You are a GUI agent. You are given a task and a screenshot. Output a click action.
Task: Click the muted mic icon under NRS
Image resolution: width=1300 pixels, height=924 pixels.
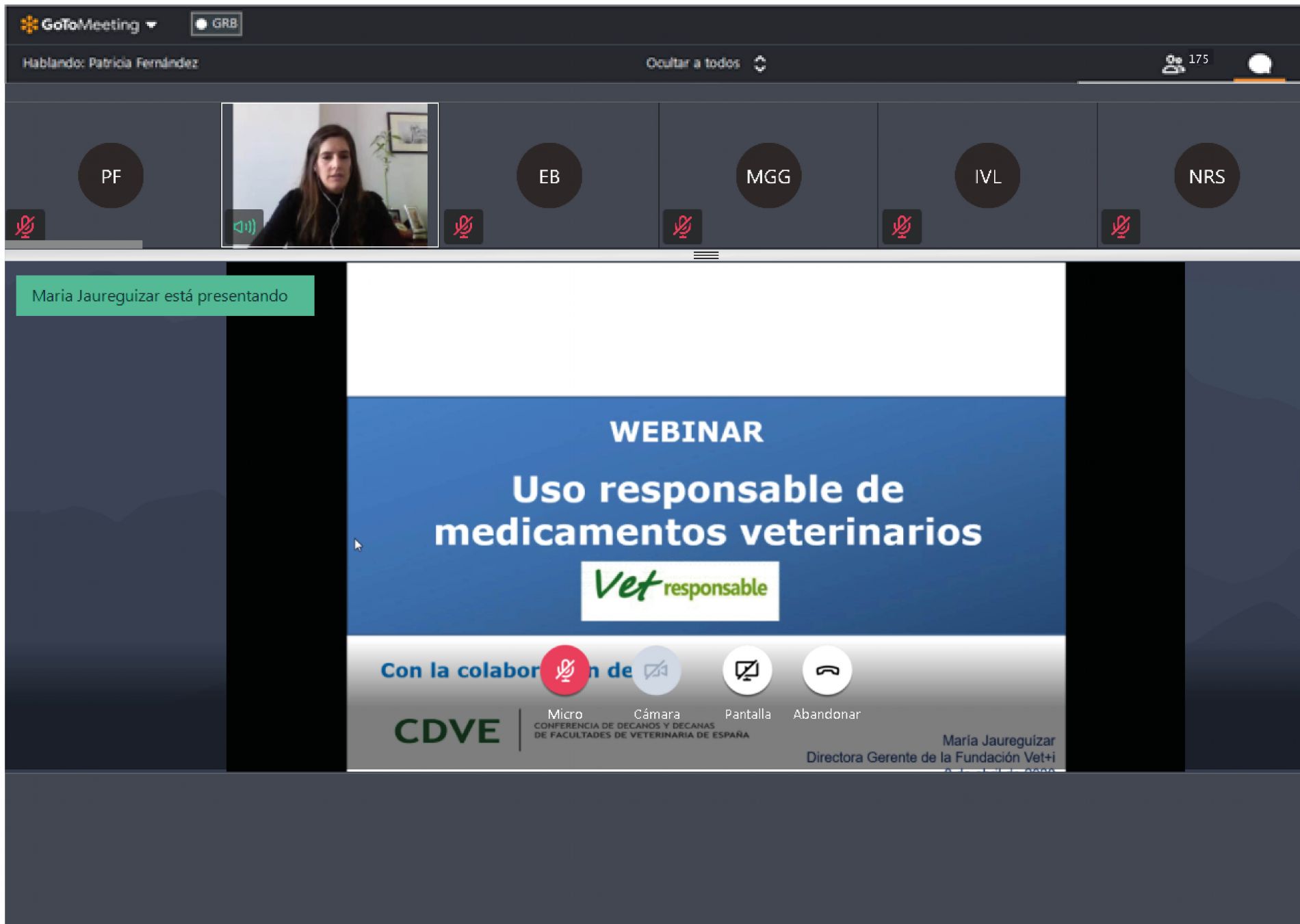1120,226
